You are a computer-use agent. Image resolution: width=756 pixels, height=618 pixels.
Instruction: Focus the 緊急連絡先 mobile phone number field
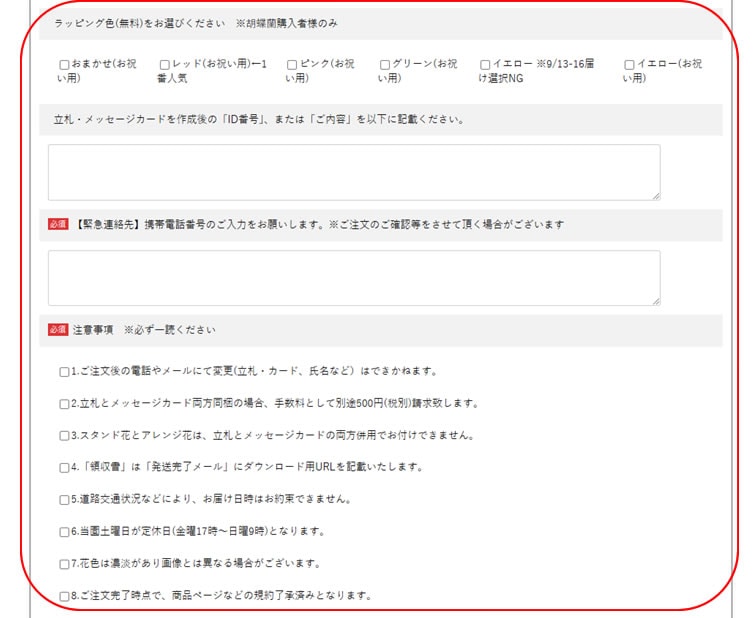pos(353,278)
